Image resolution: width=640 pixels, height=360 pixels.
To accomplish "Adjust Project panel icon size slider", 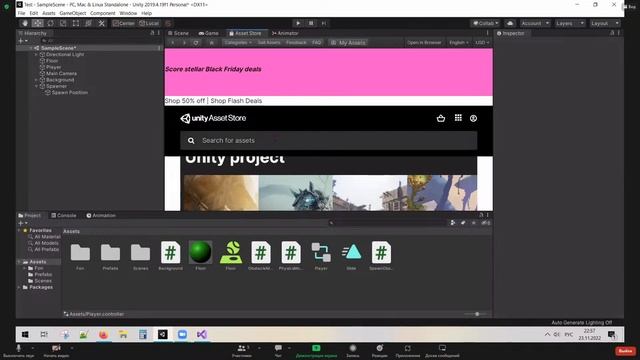I will point(477,314).
